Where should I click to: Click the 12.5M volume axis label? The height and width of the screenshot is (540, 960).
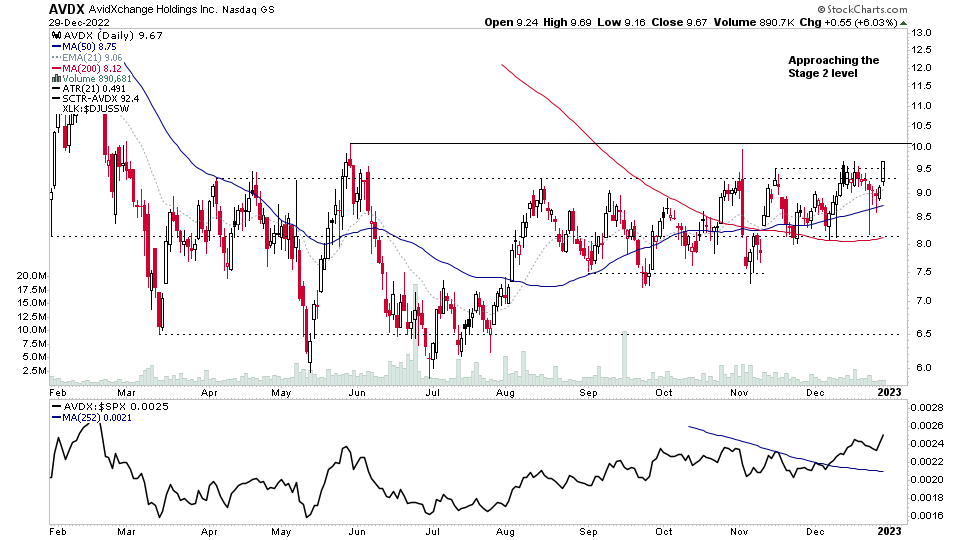31,317
